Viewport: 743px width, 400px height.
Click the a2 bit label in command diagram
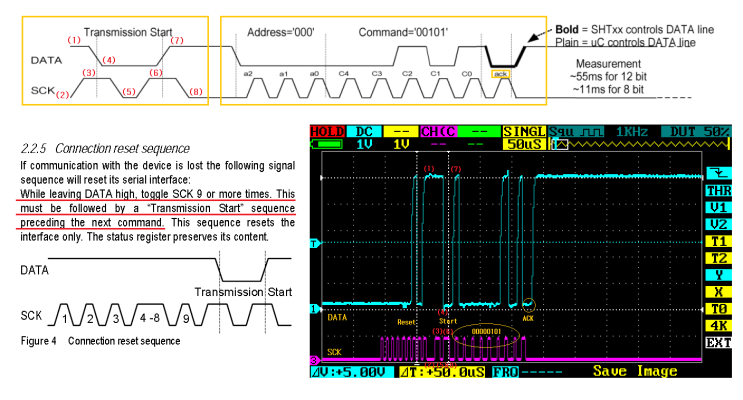coord(248,73)
